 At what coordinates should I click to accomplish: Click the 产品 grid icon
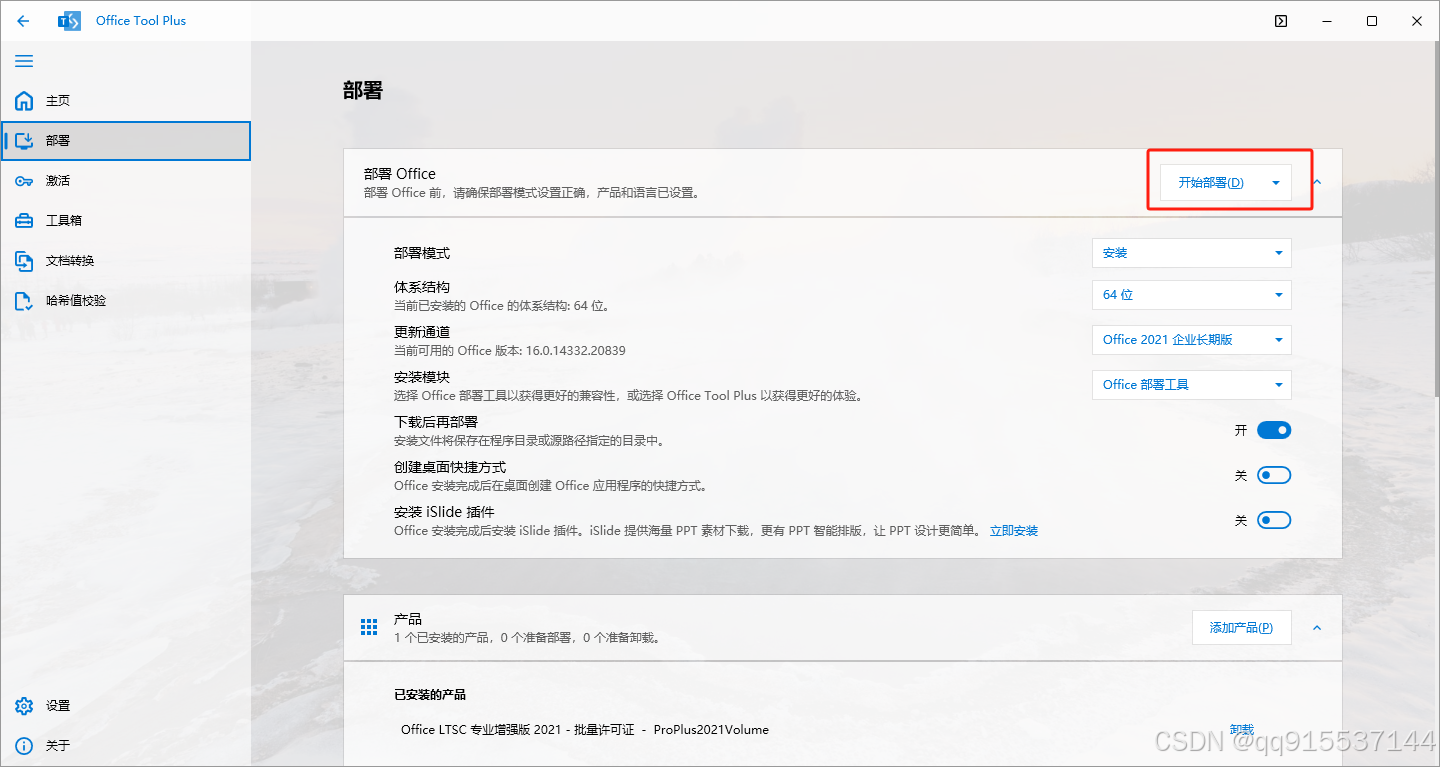pyautogui.click(x=369, y=627)
